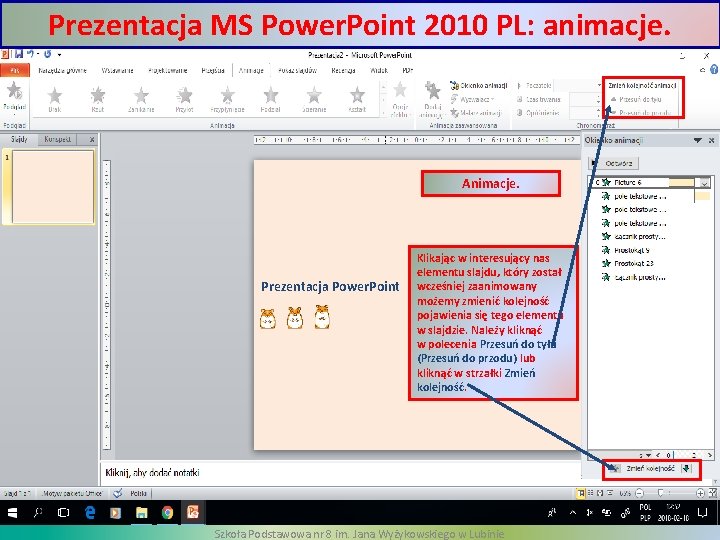
Task: Open the Recenzja tab
Action: click(x=343, y=70)
